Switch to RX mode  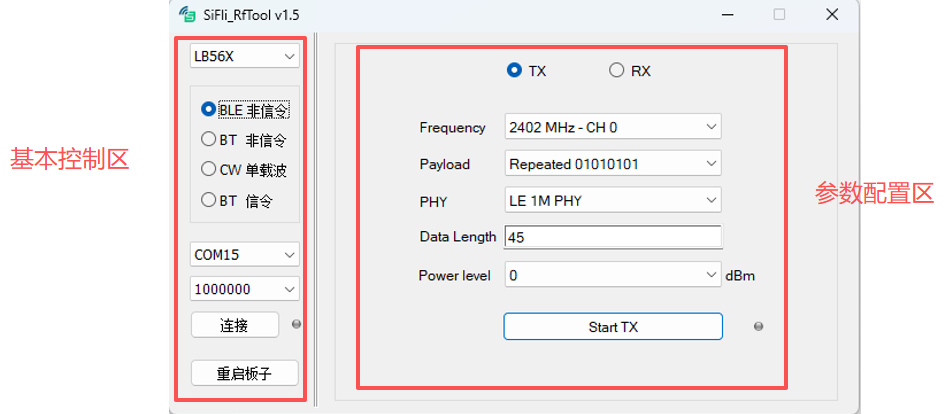pyautogui.click(x=617, y=70)
